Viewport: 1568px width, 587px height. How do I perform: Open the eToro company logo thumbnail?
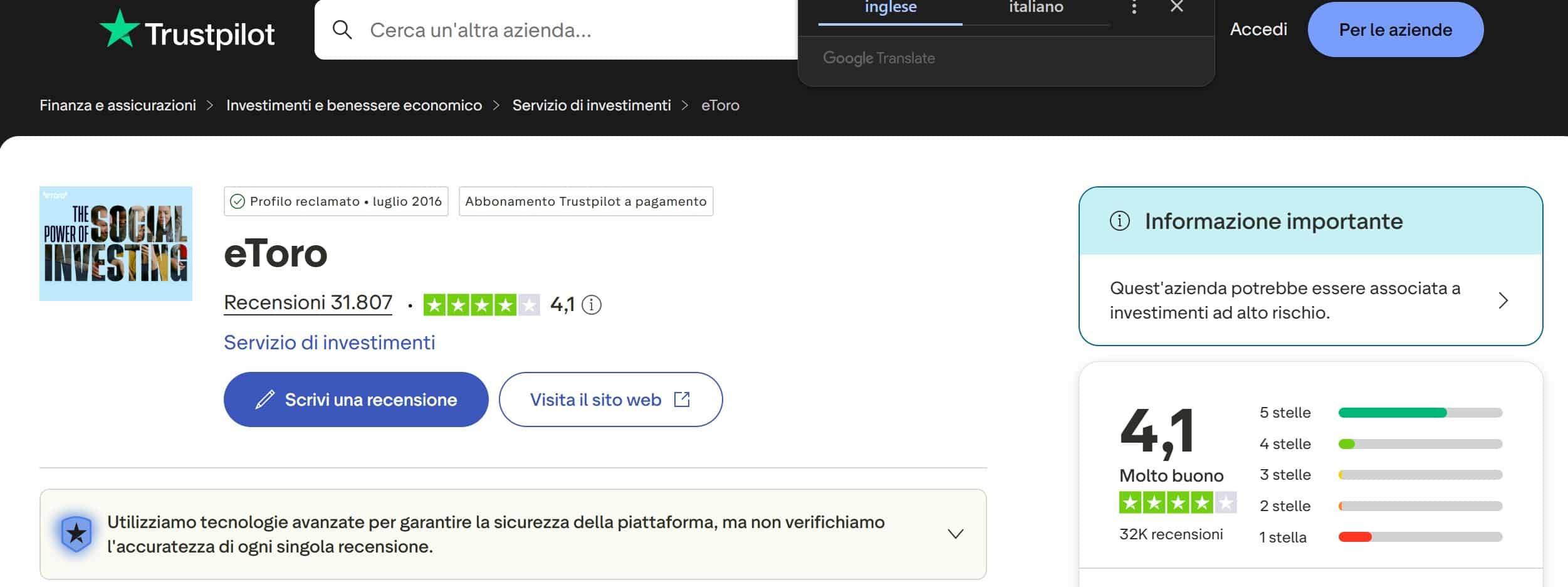116,243
